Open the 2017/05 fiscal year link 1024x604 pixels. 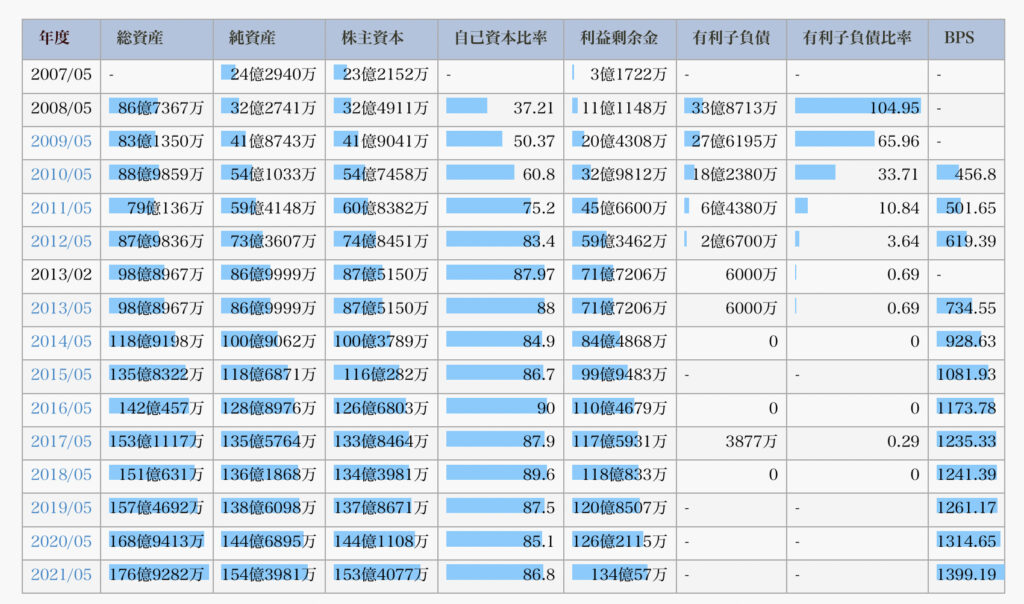click(61, 441)
